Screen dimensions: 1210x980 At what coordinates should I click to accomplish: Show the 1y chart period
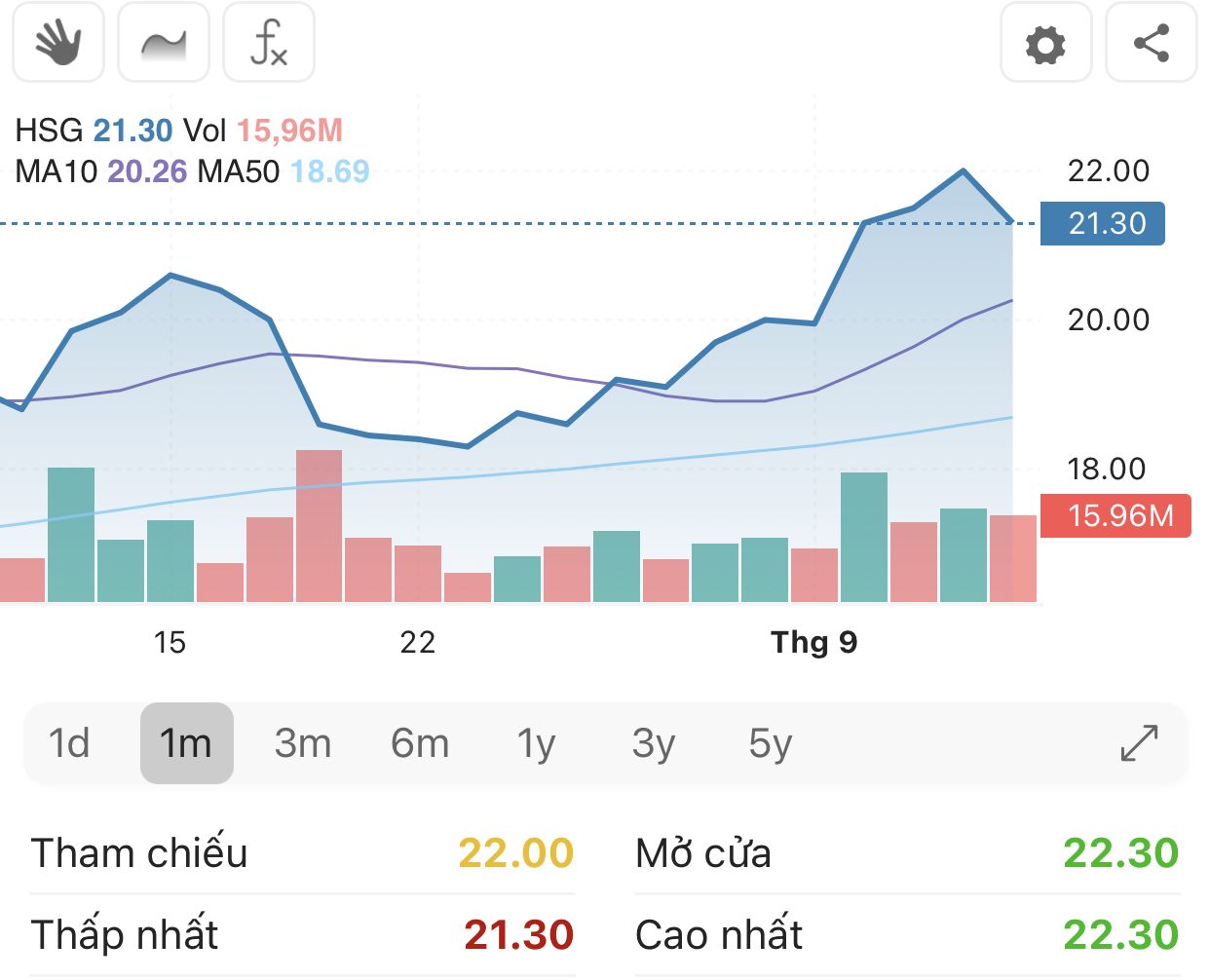coord(536,743)
